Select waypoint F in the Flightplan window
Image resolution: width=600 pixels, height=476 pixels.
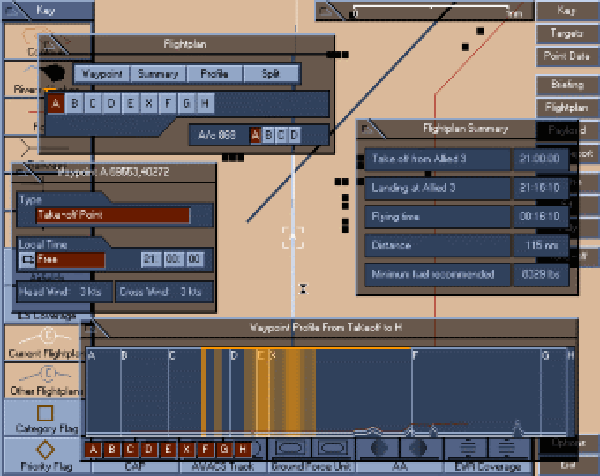(168, 103)
